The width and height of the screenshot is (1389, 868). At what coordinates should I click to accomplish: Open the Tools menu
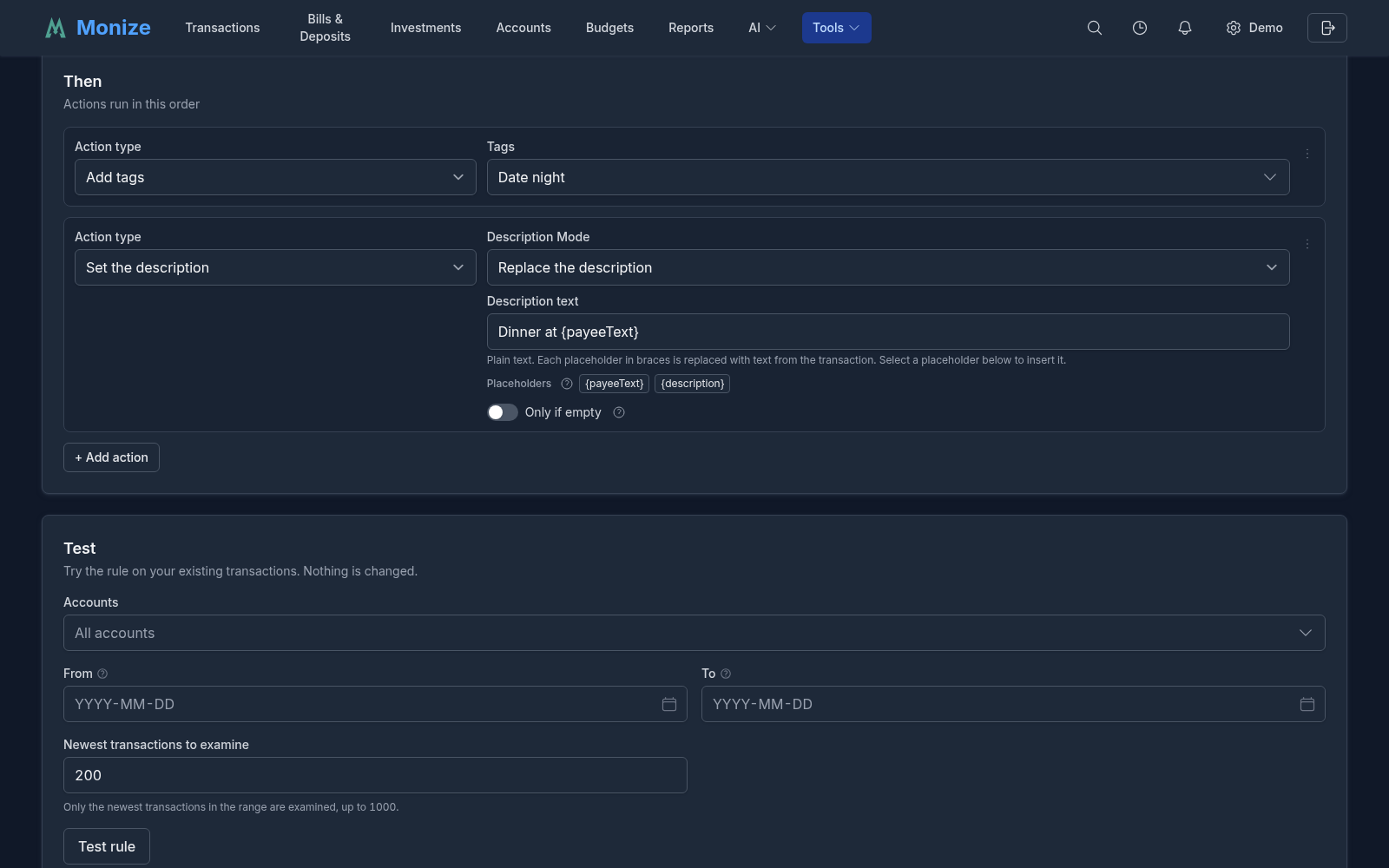tap(837, 28)
